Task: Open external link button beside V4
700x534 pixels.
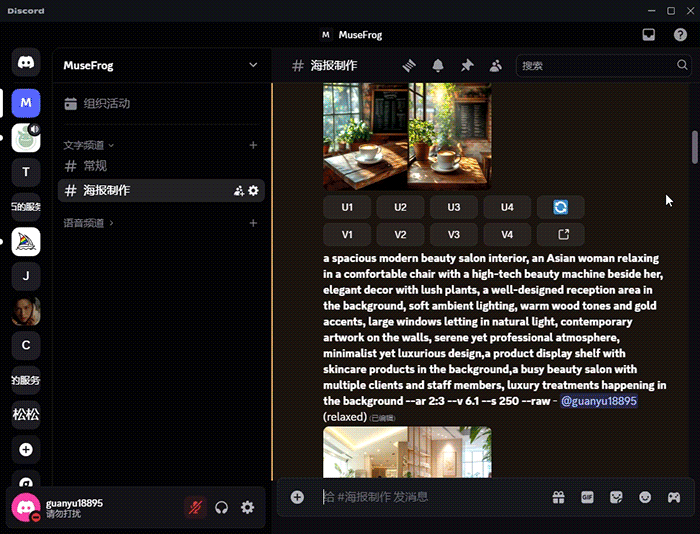Action: tap(561, 234)
